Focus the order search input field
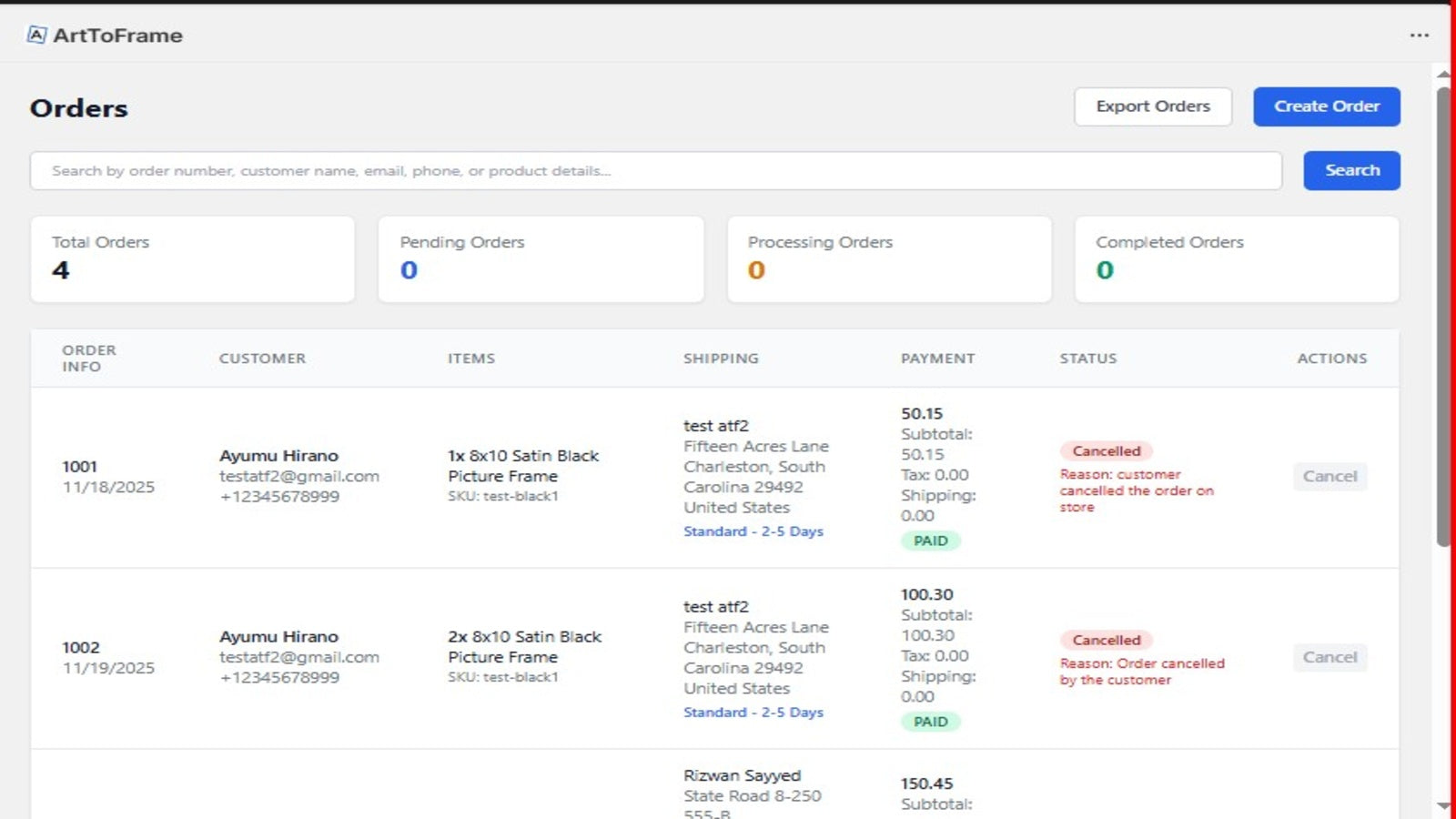This screenshot has height=819, width=1456. pos(656,171)
